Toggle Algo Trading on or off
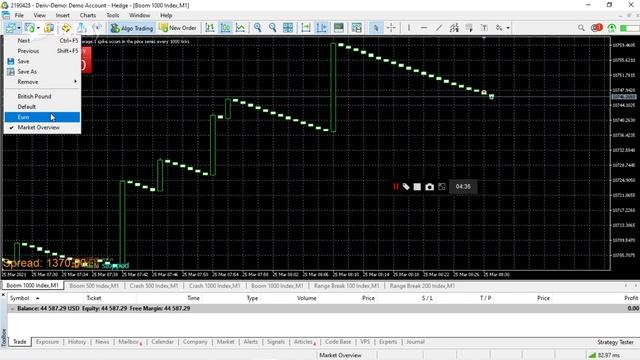The width and height of the screenshot is (640, 360). point(132,28)
